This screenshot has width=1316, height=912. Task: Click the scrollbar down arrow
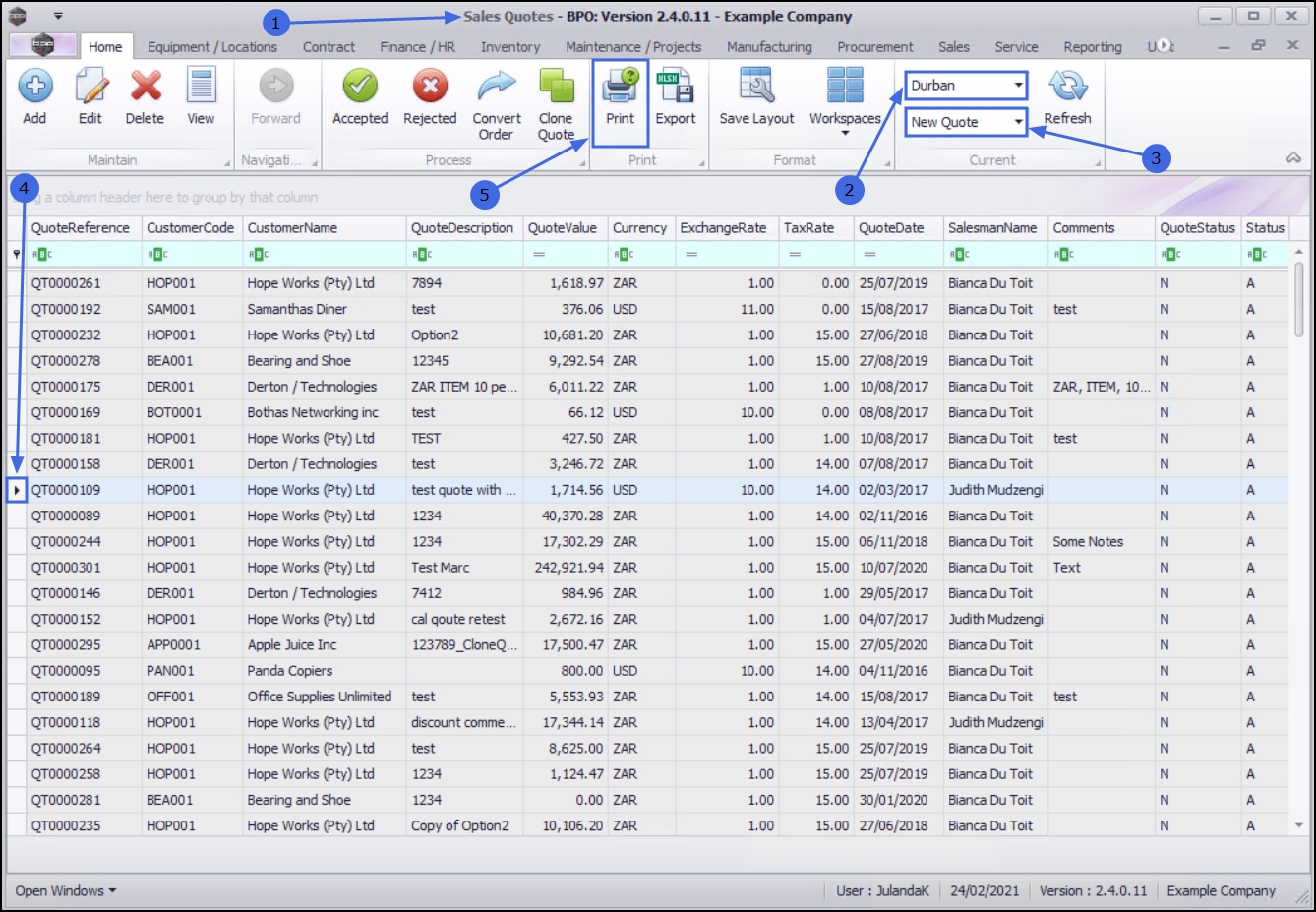pyautogui.click(x=1298, y=825)
